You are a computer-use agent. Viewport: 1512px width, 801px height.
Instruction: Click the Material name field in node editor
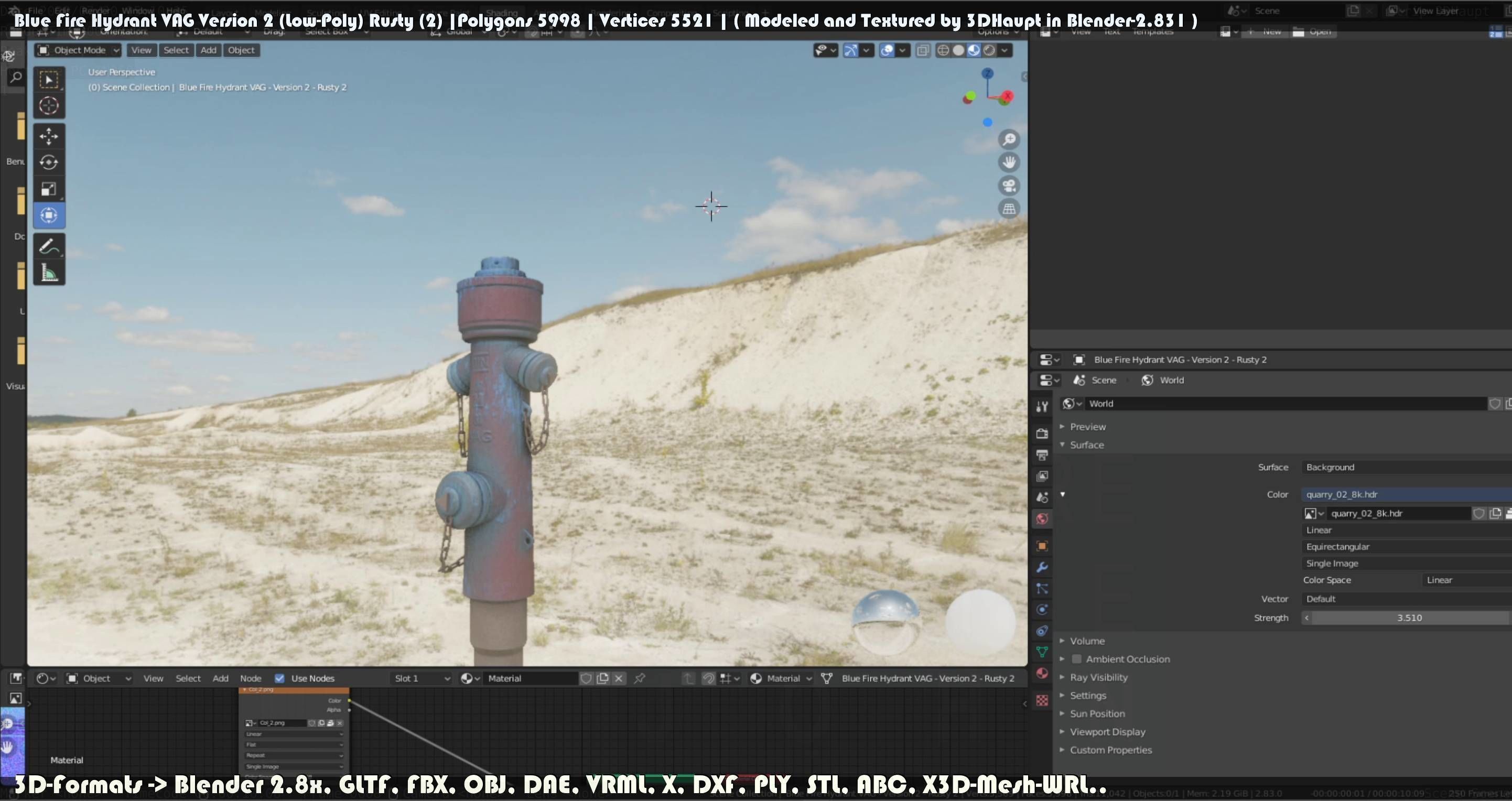coord(531,678)
